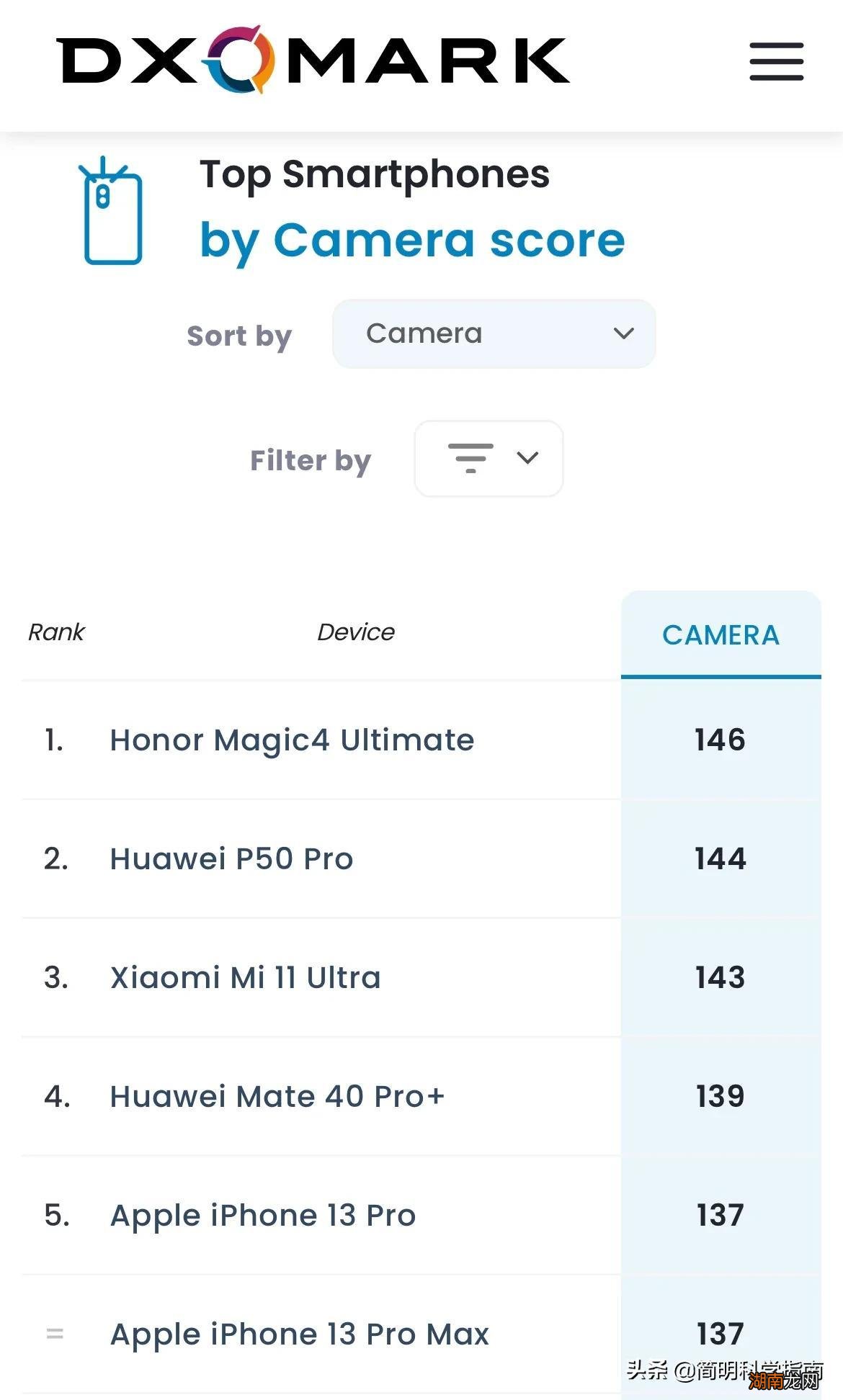Click Honor Magic4 camera score 146
Screen dimensions: 843x1400
point(720,740)
